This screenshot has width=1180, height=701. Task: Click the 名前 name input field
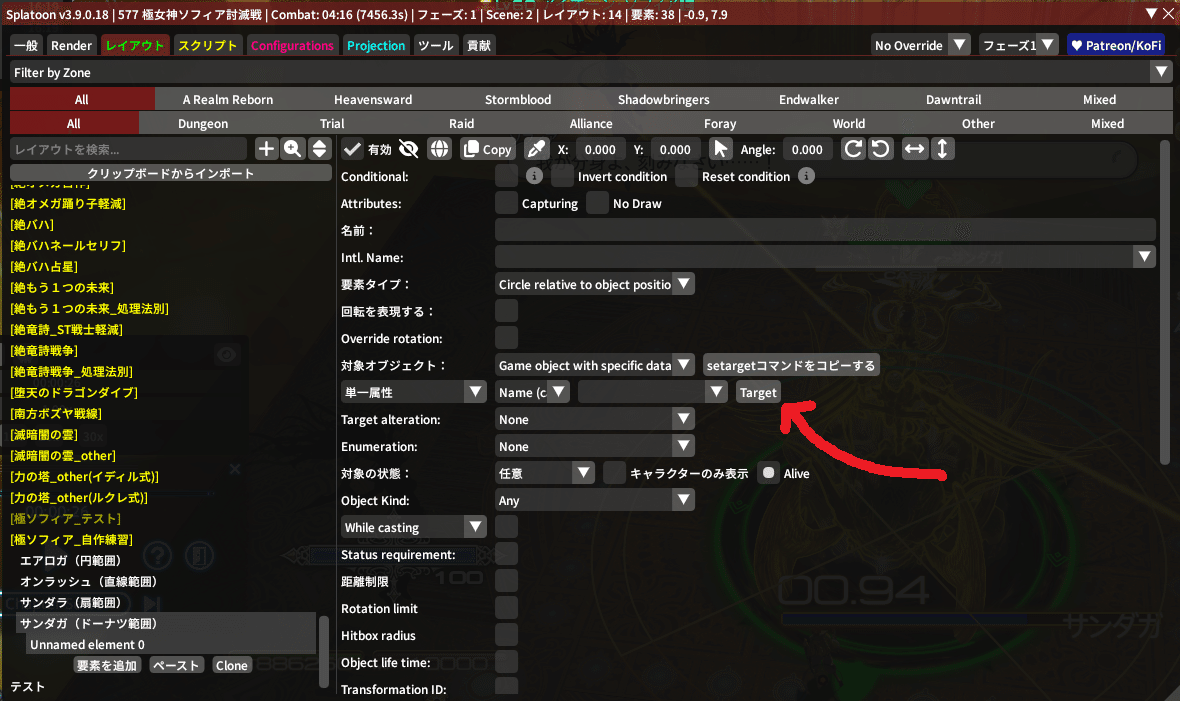[826, 230]
